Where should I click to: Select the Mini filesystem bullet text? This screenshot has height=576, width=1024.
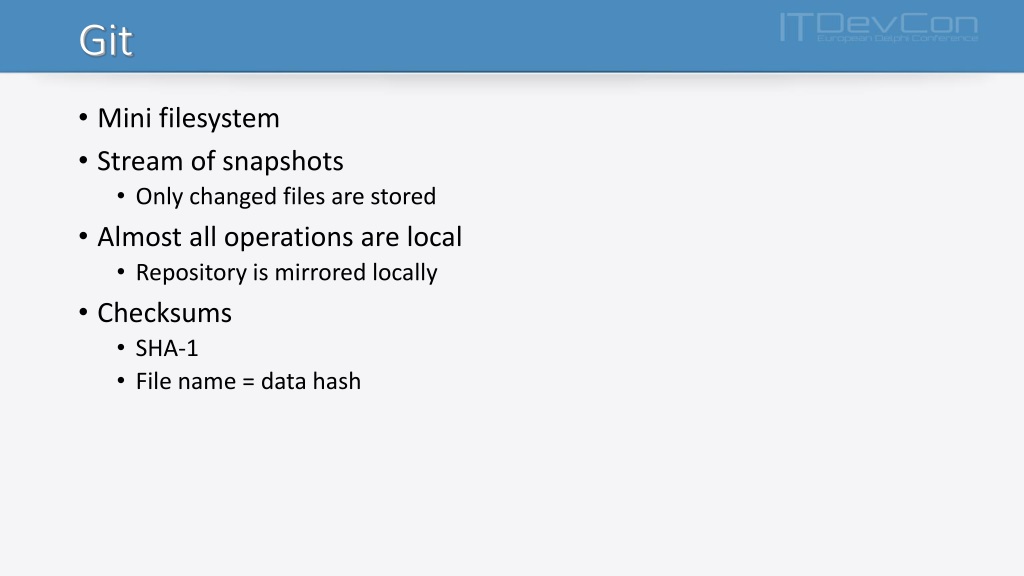pyautogui.click(x=188, y=118)
